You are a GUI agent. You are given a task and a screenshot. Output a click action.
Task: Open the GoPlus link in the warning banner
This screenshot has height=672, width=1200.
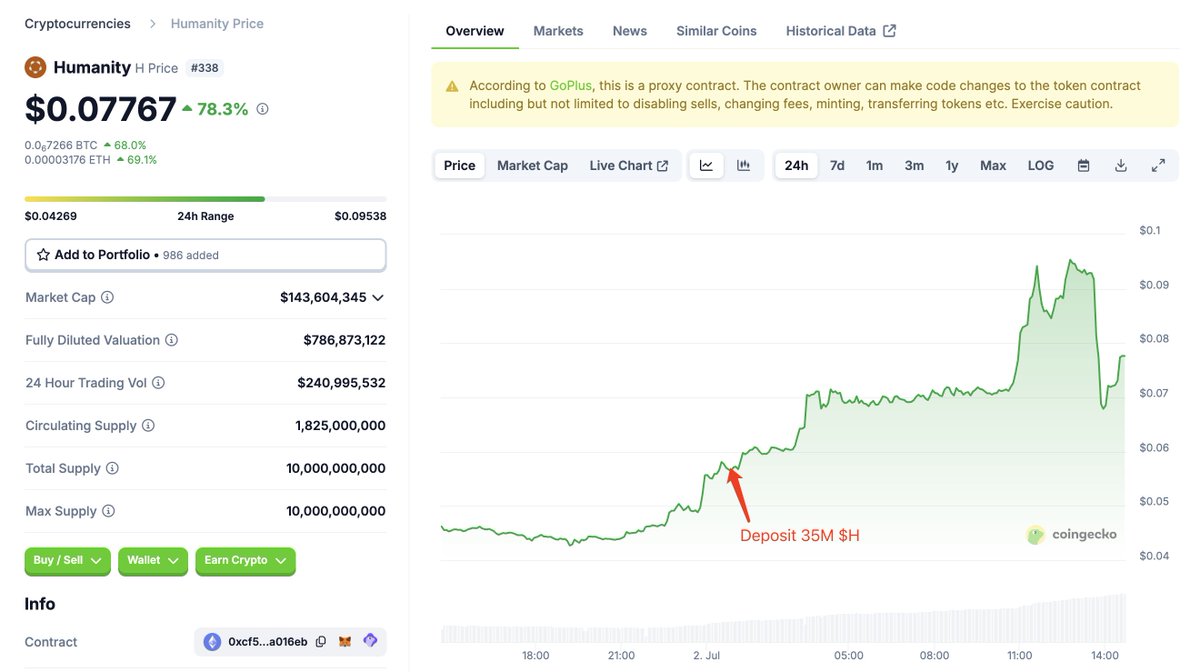pos(571,86)
